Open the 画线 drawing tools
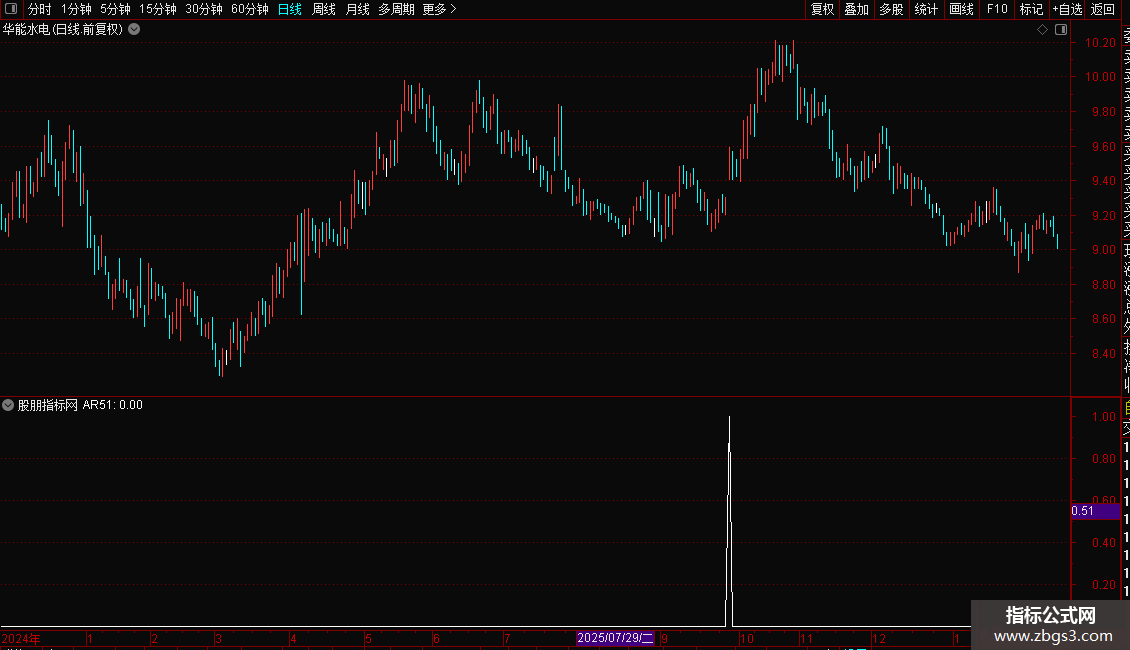Image resolution: width=1130 pixels, height=650 pixels. click(x=961, y=9)
